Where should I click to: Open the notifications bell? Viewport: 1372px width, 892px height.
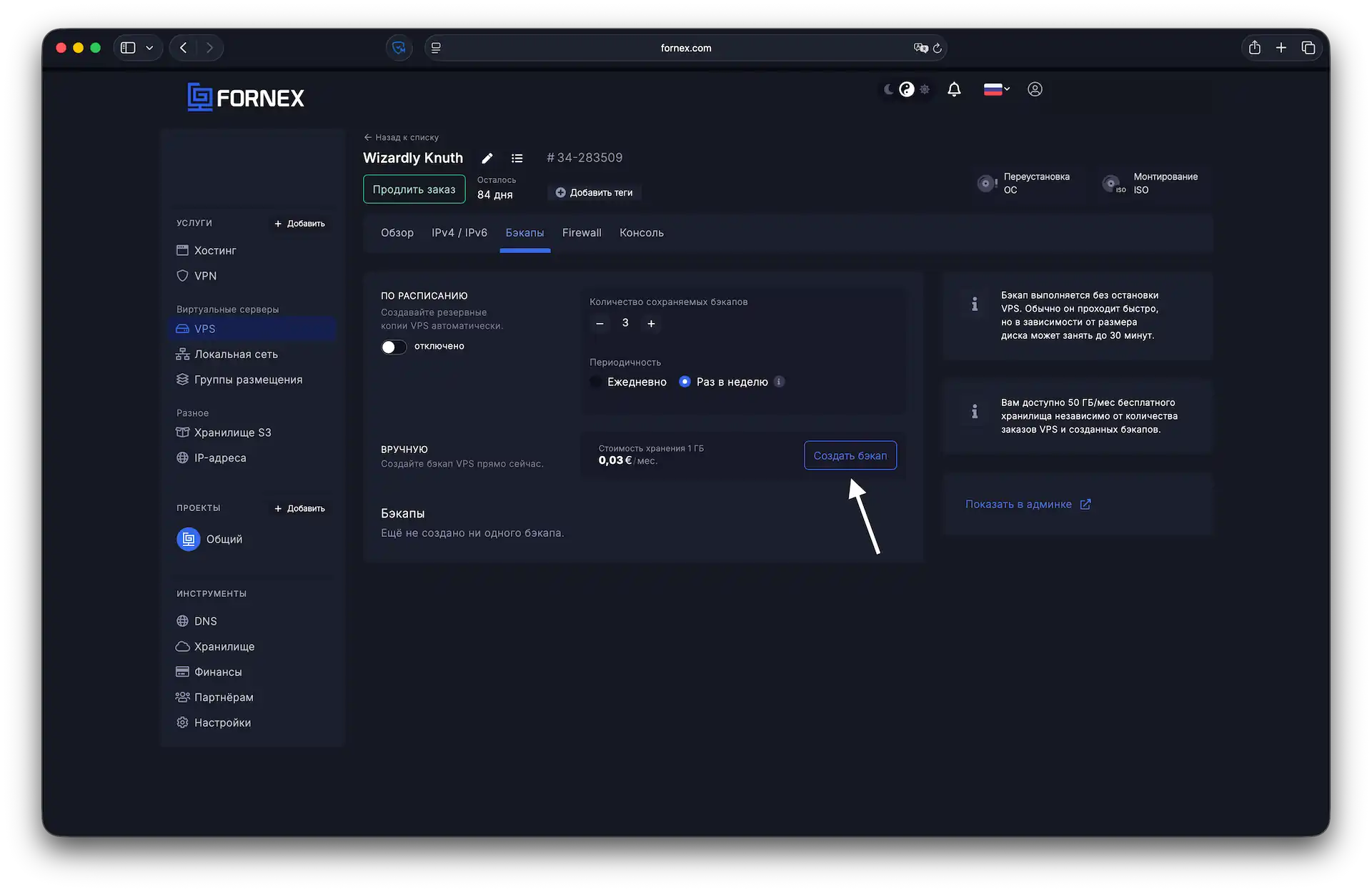(954, 89)
